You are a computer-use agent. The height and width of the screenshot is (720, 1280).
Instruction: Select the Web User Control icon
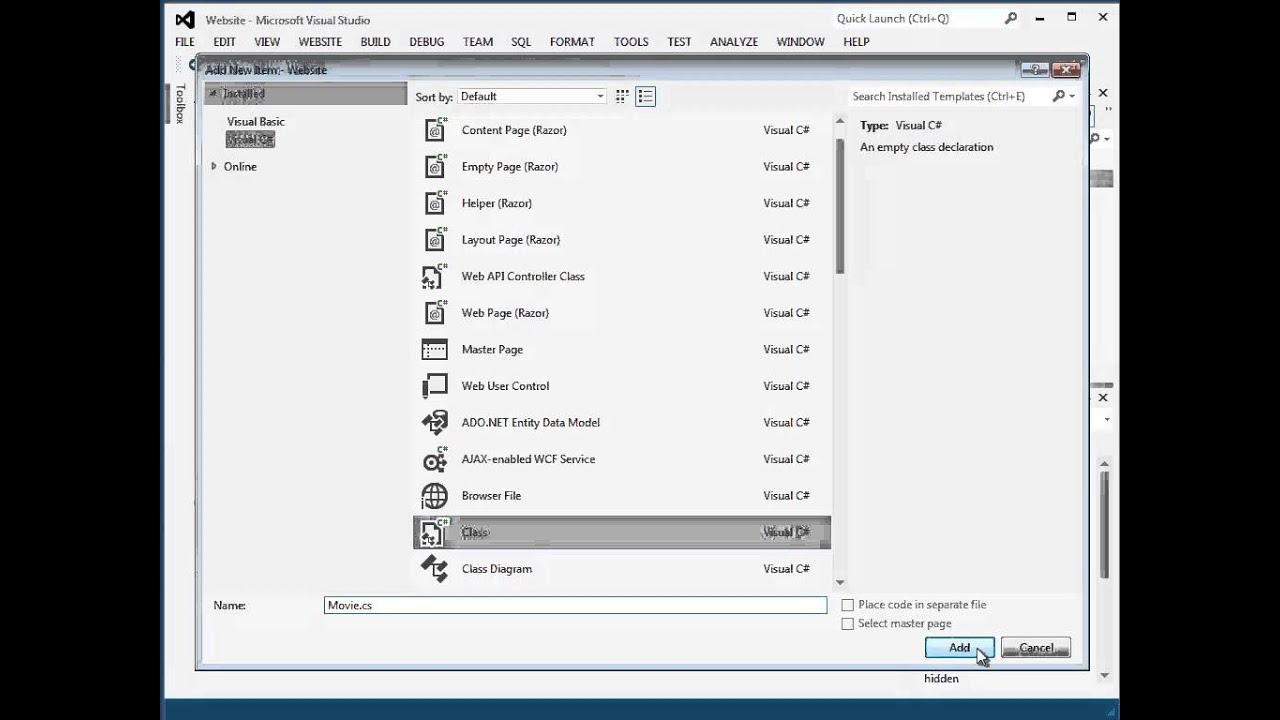(x=435, y=386)
